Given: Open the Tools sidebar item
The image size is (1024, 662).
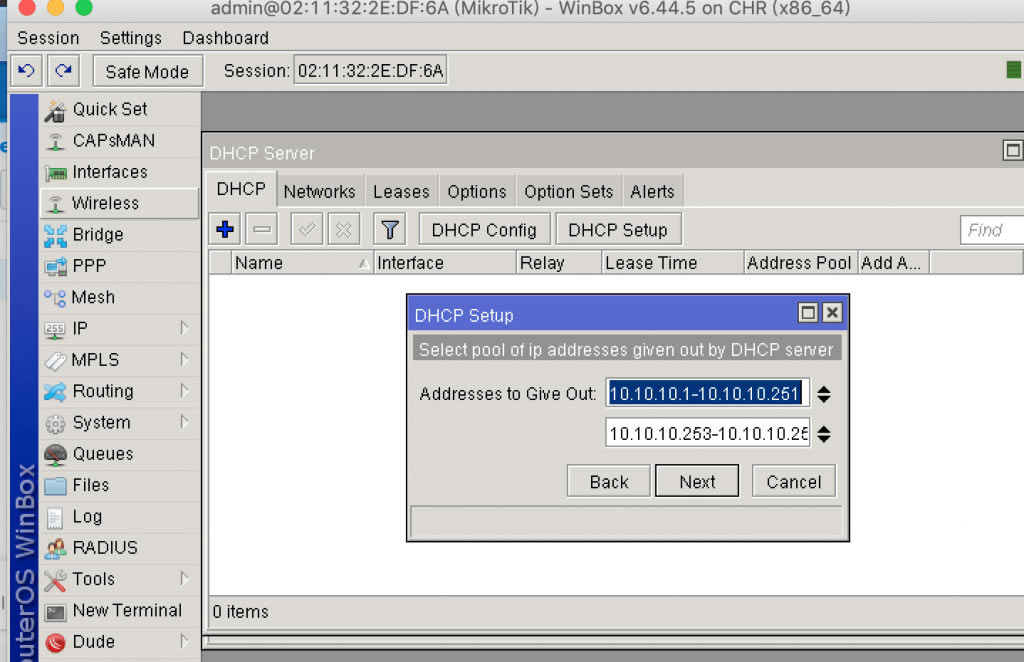Looking at the screenshot, I should (120, 580).
